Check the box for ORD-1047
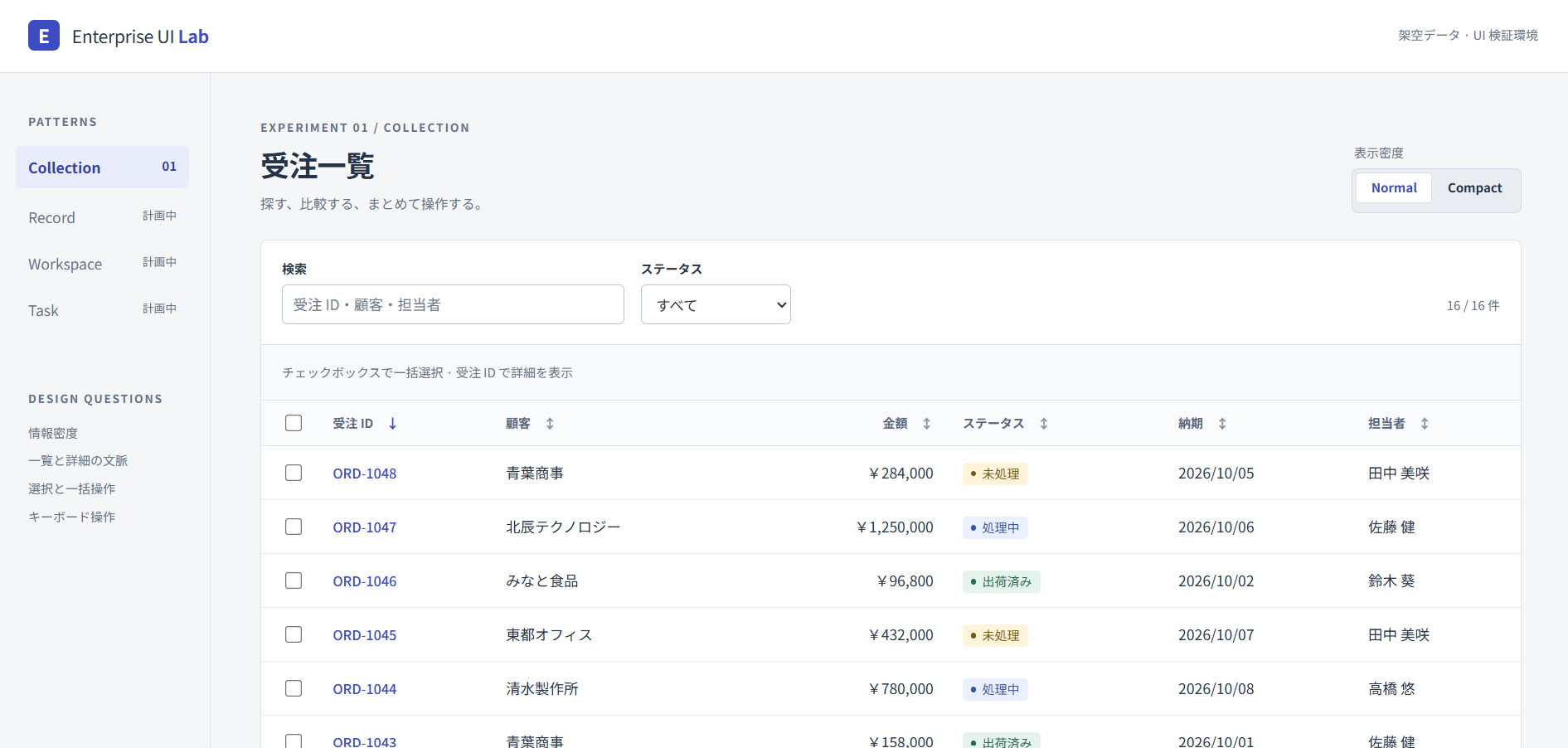The height and width of the screenshot is (748, 1568). pyautogui.click(x=294, y=527)
